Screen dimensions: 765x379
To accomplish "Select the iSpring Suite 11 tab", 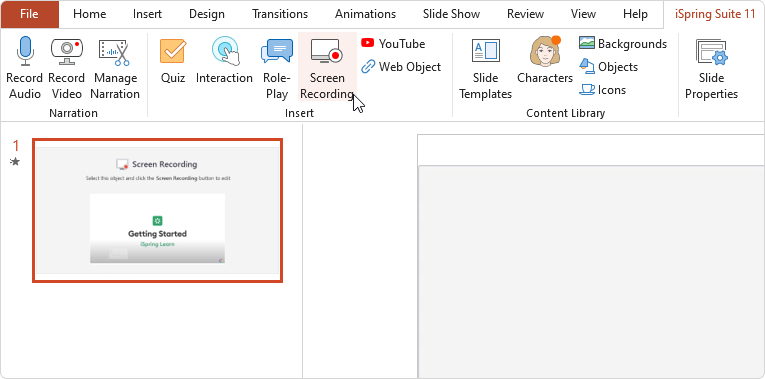I will tap(714, 14).
